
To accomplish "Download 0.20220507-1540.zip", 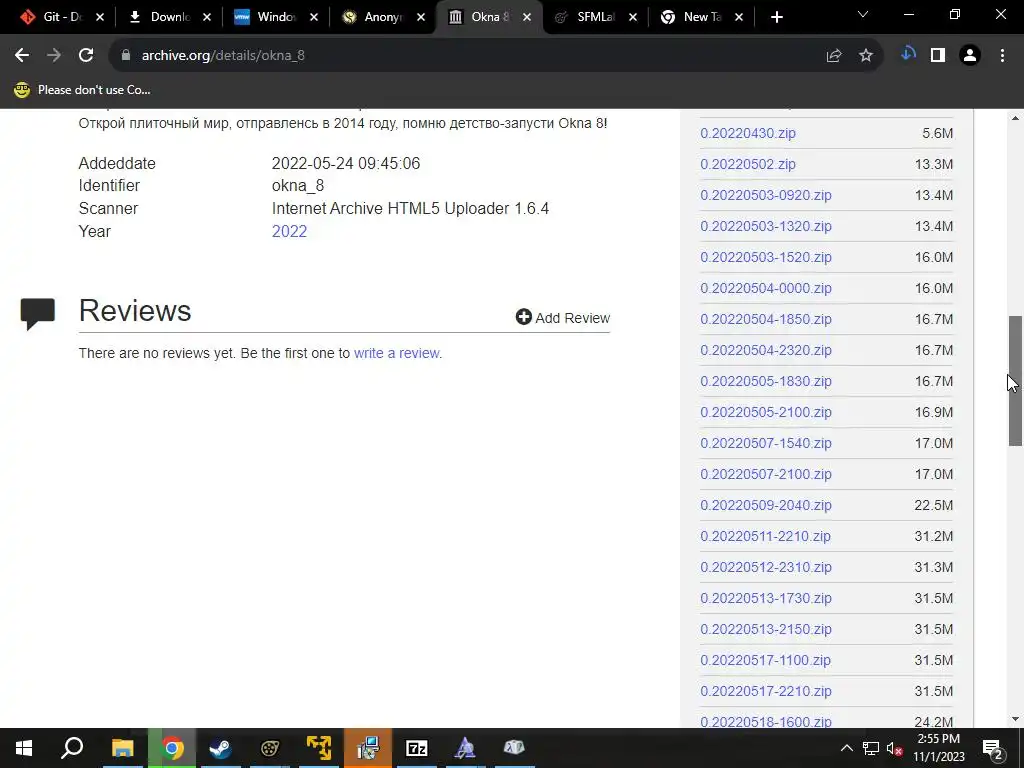I will point(766,443).
